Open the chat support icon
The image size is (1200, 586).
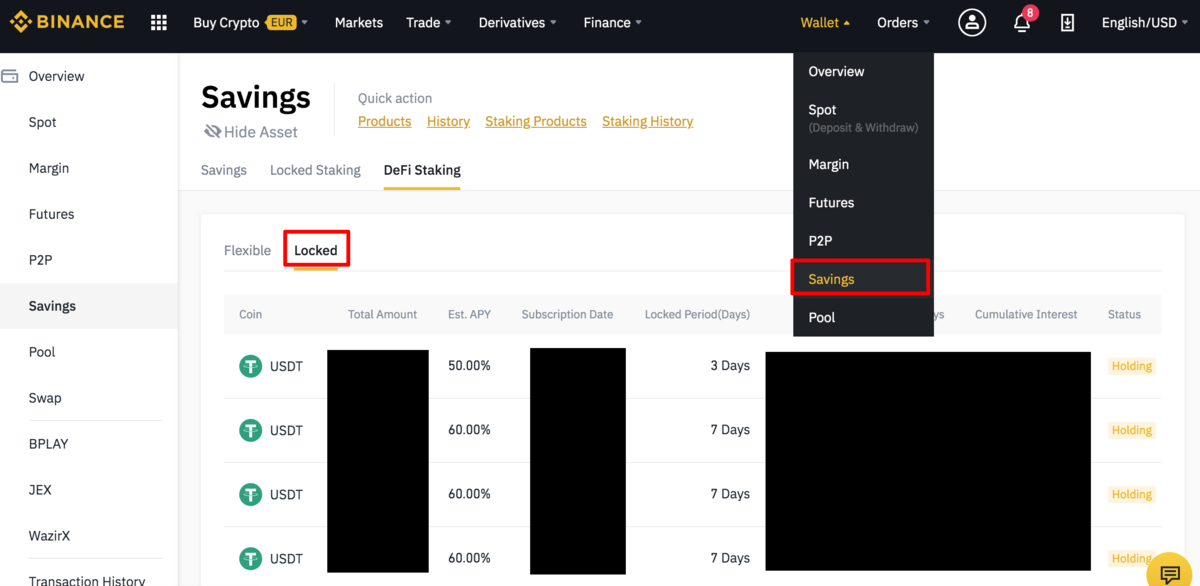[1169, 575]
